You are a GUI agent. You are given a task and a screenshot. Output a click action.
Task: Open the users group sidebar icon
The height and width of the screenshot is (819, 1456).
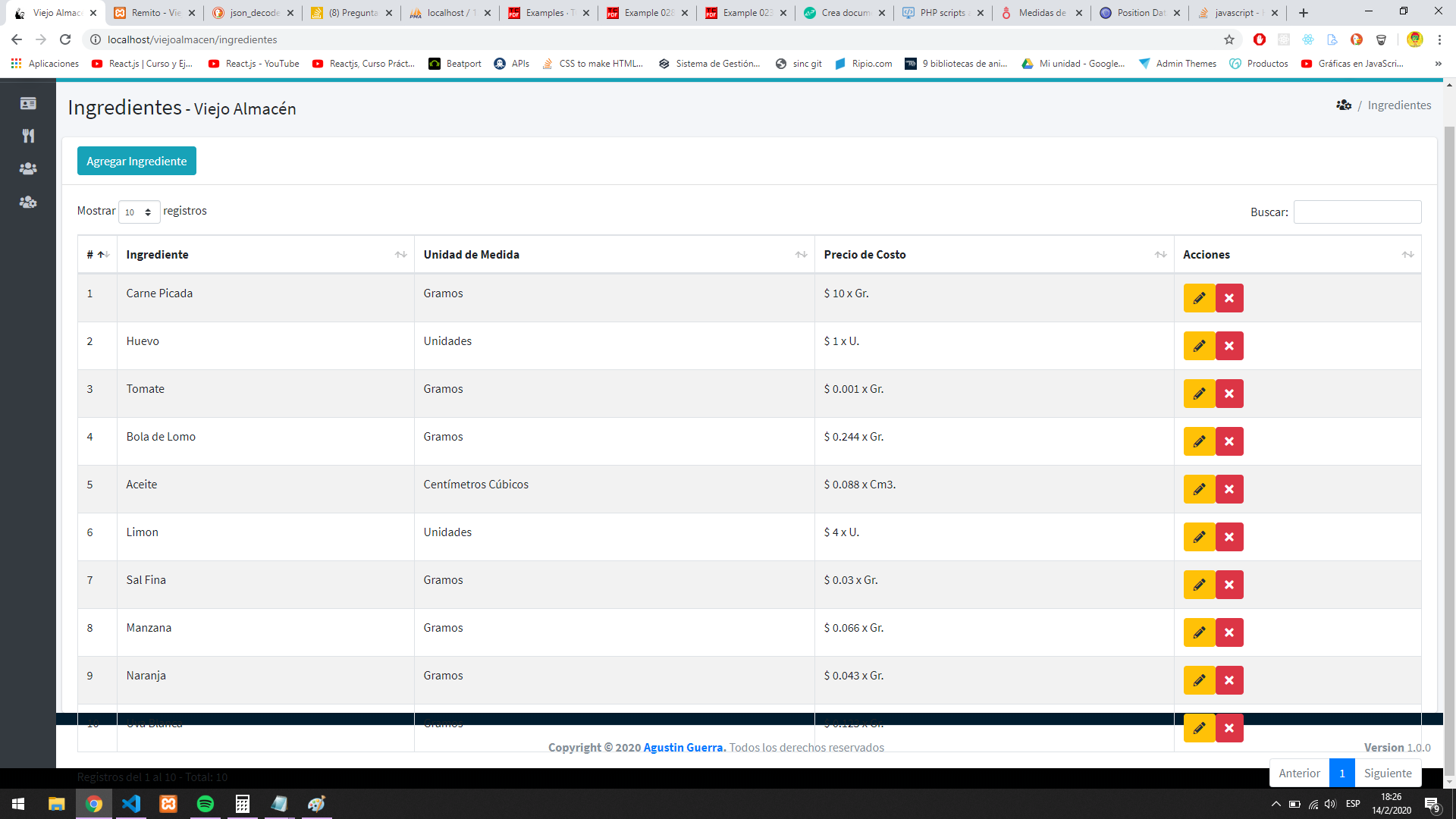[x=28, y=168]
